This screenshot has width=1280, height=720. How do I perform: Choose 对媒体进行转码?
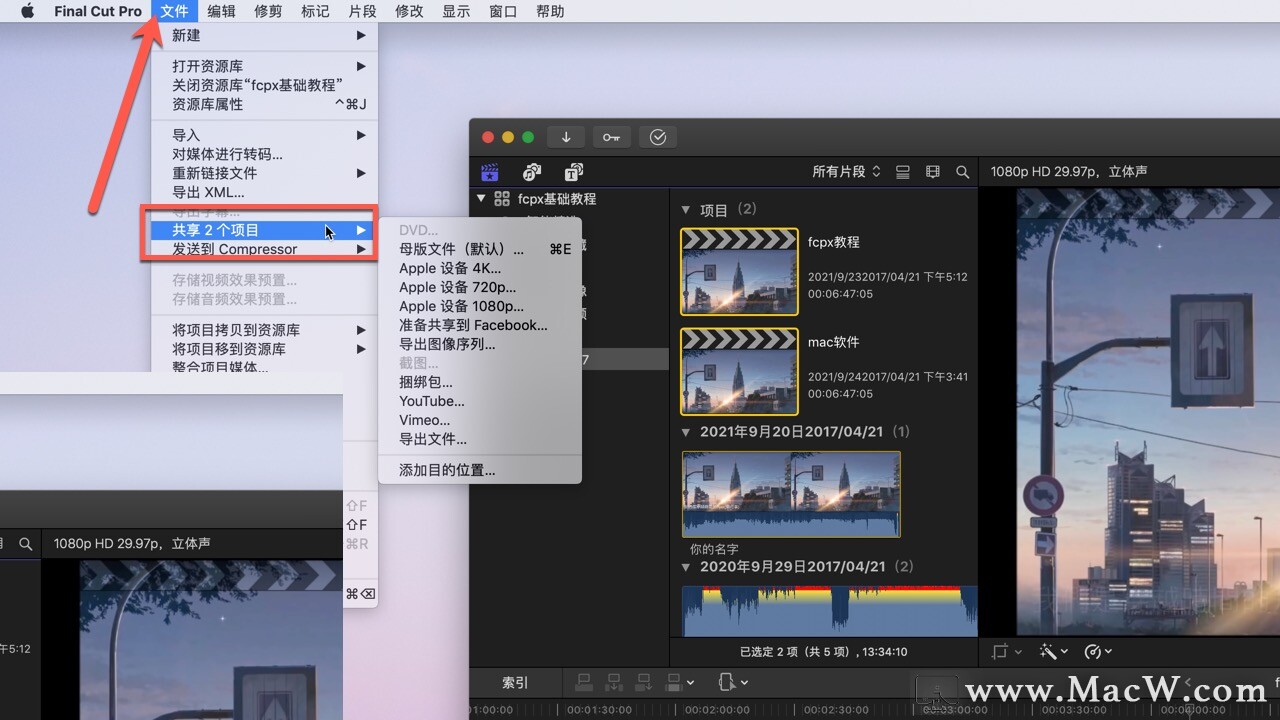265,154
